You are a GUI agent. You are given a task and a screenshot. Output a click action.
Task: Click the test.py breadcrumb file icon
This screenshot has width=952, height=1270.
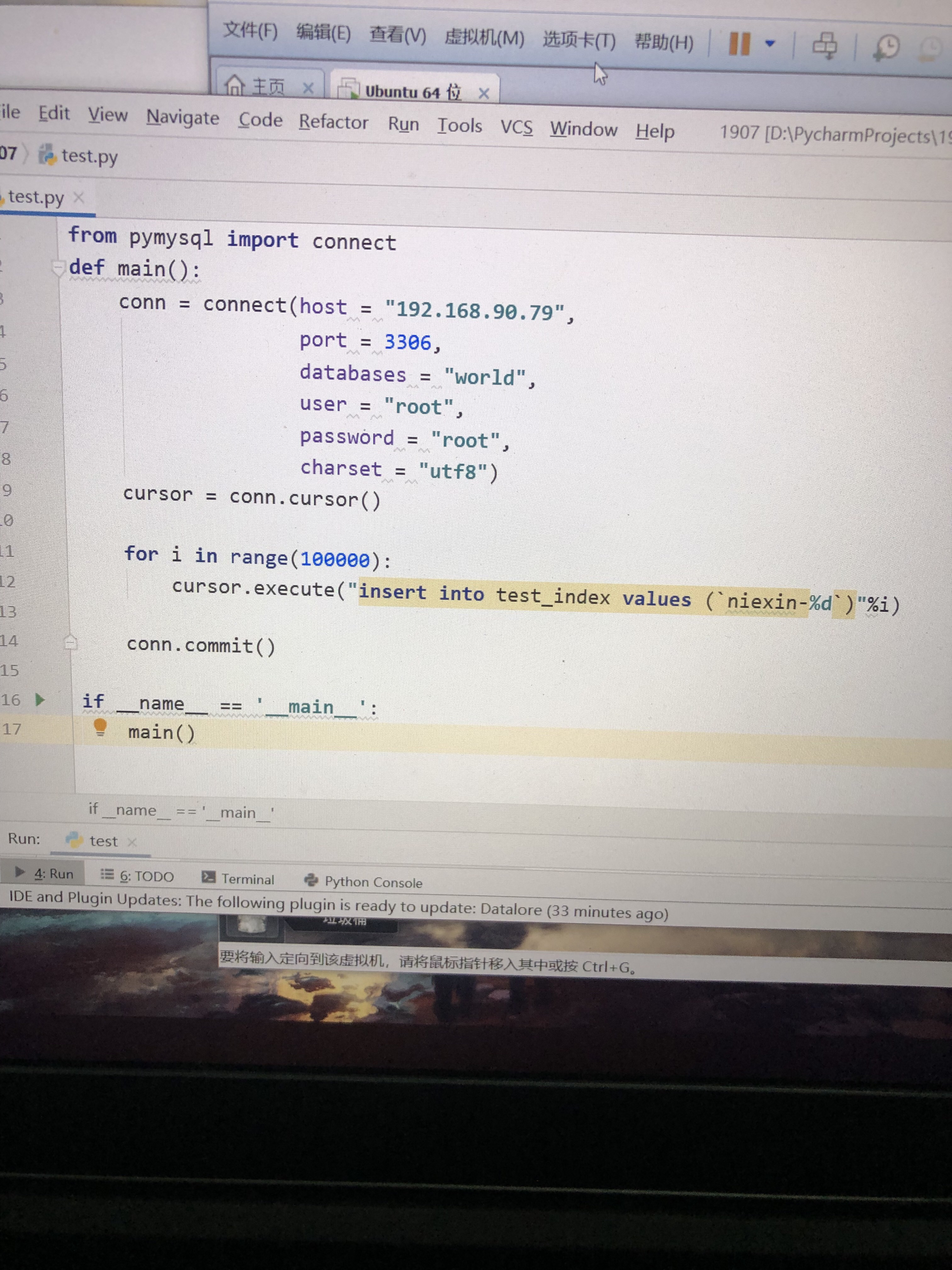47,154
